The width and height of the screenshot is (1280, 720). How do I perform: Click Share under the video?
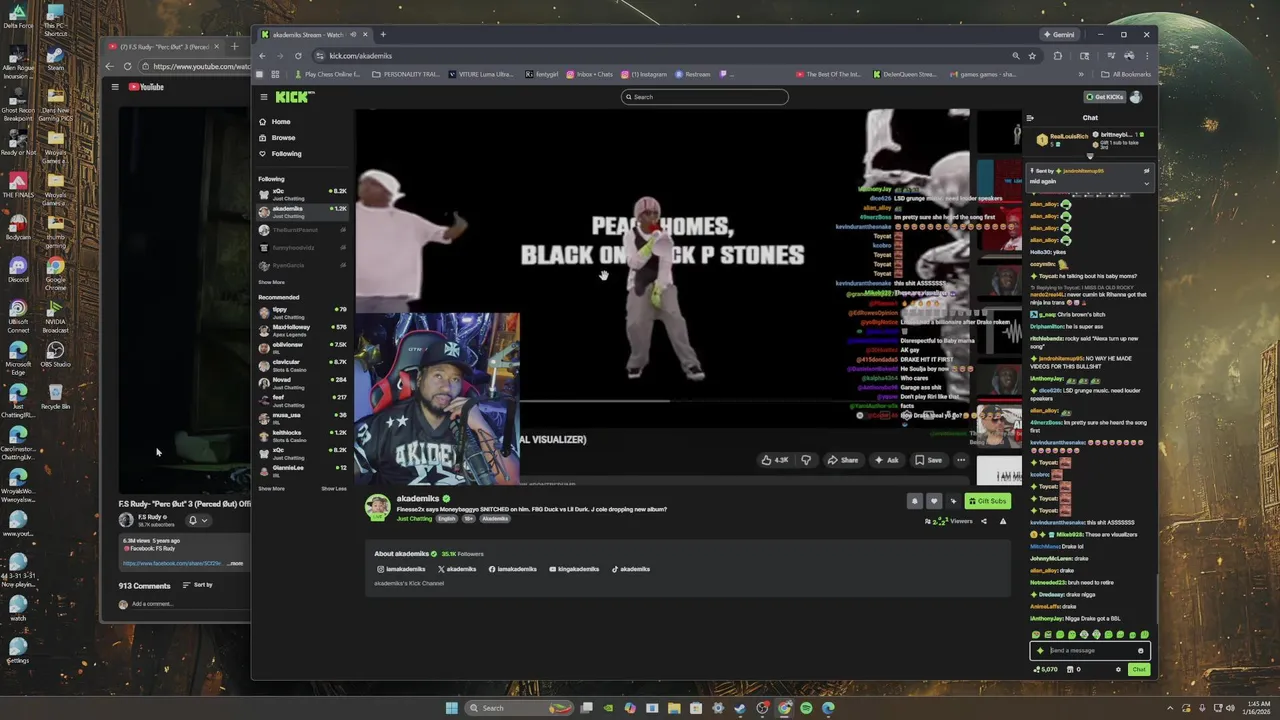click(842, 460)
